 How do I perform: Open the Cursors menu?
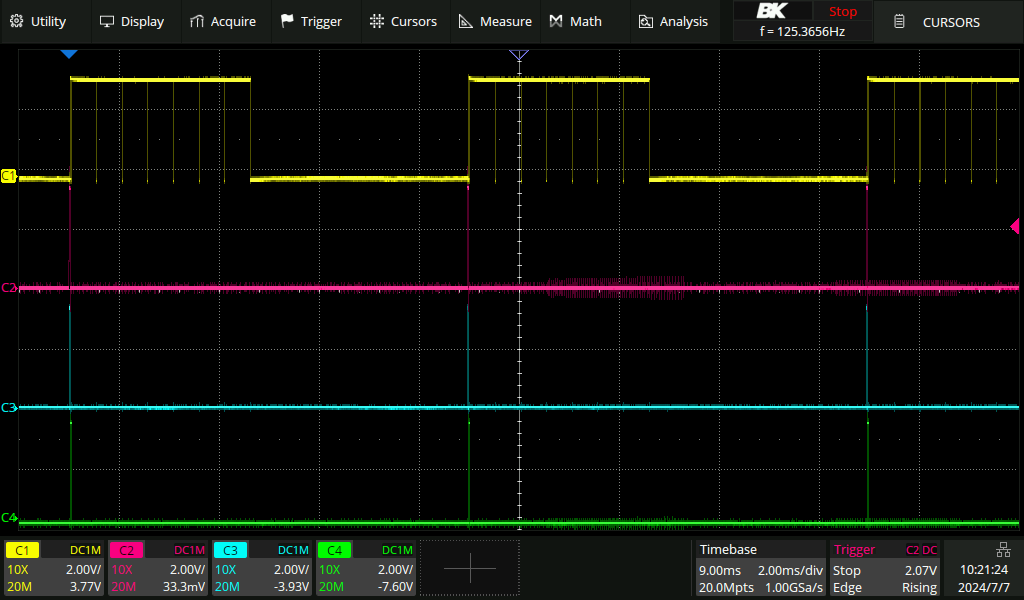(403, 22)
